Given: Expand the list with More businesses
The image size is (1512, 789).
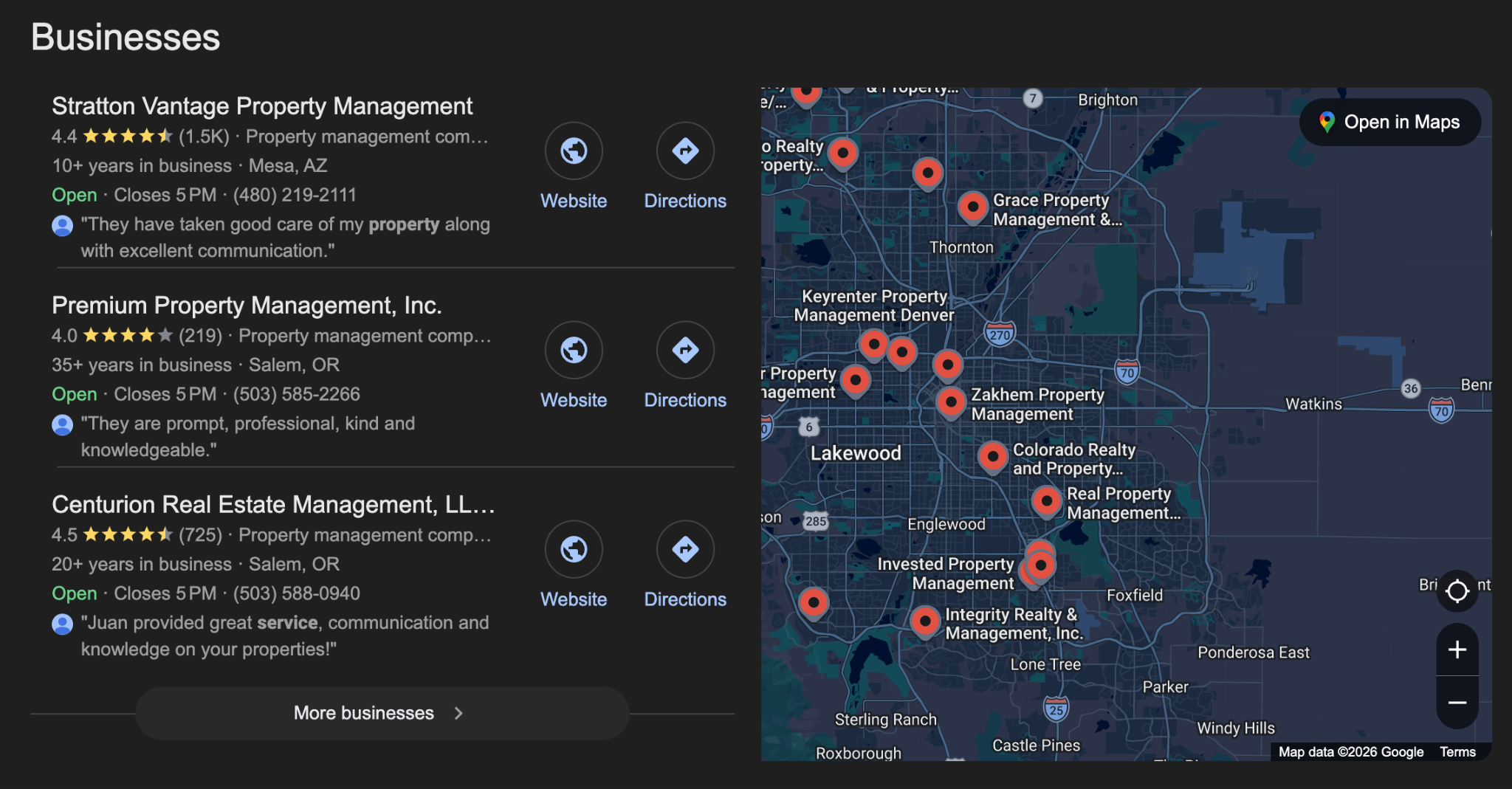Looking at the screenshot, I should [x=382, y=713].
